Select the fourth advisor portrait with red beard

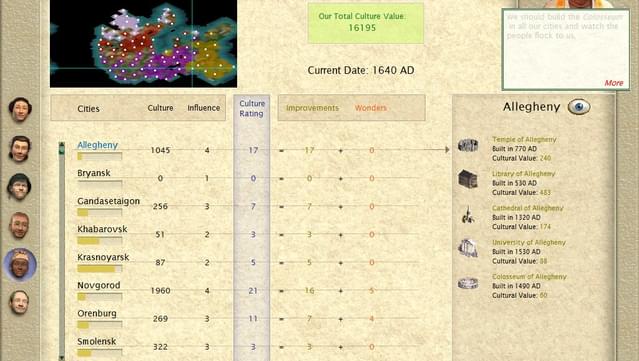click(19, 225)
